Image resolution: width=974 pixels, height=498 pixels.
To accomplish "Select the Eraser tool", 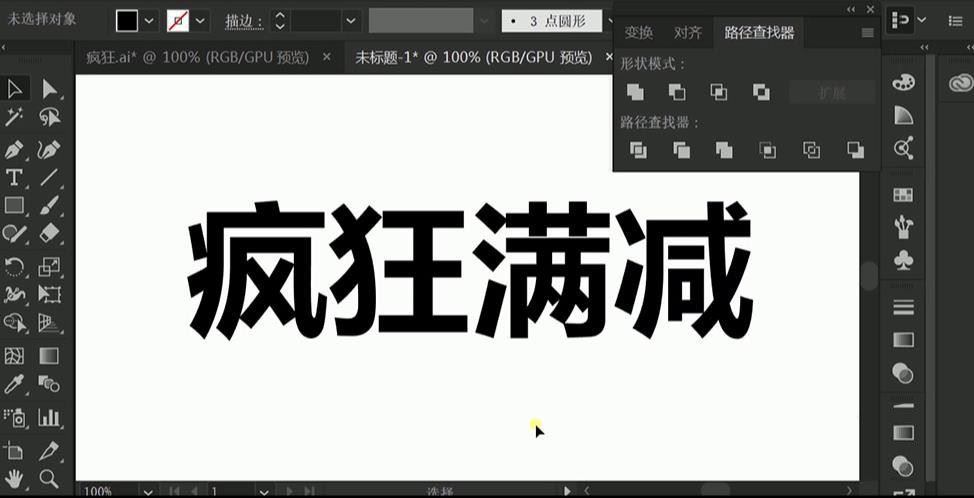I will pyautogui.click(x=49, y=233).
